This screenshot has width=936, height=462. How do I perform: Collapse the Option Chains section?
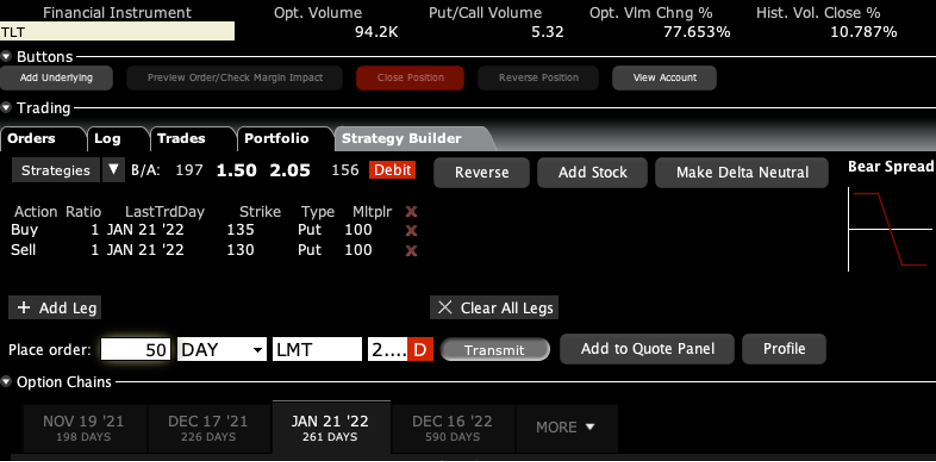click(x=7, y=382)
